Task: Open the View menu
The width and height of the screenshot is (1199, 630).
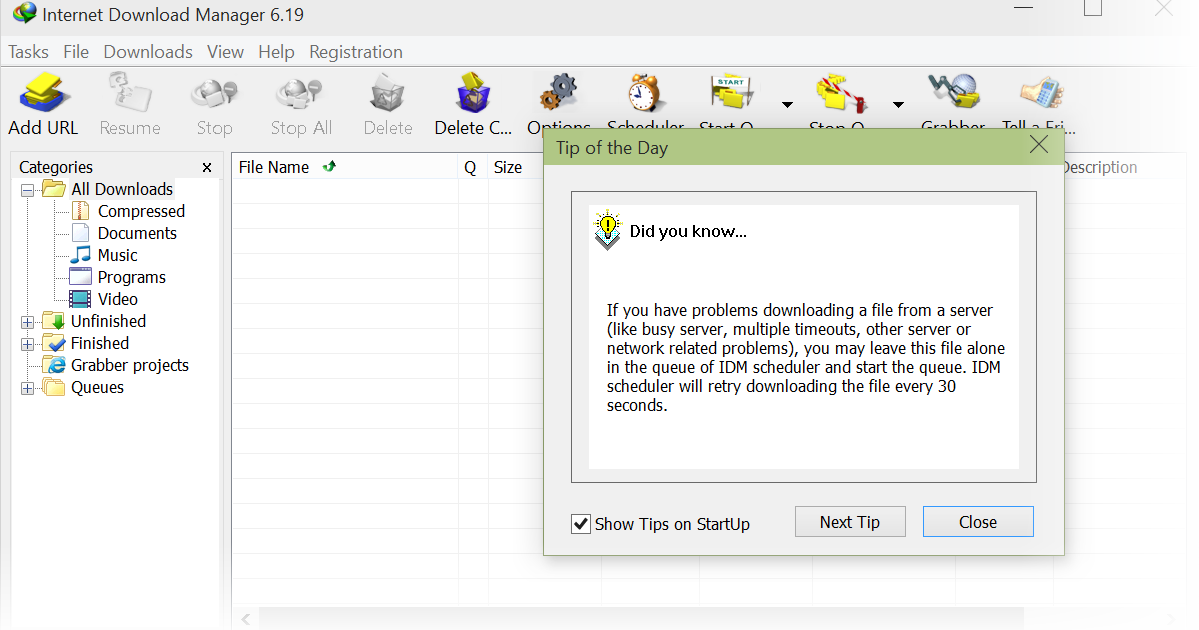Action: pyautogui.click(x=226, y=52)
